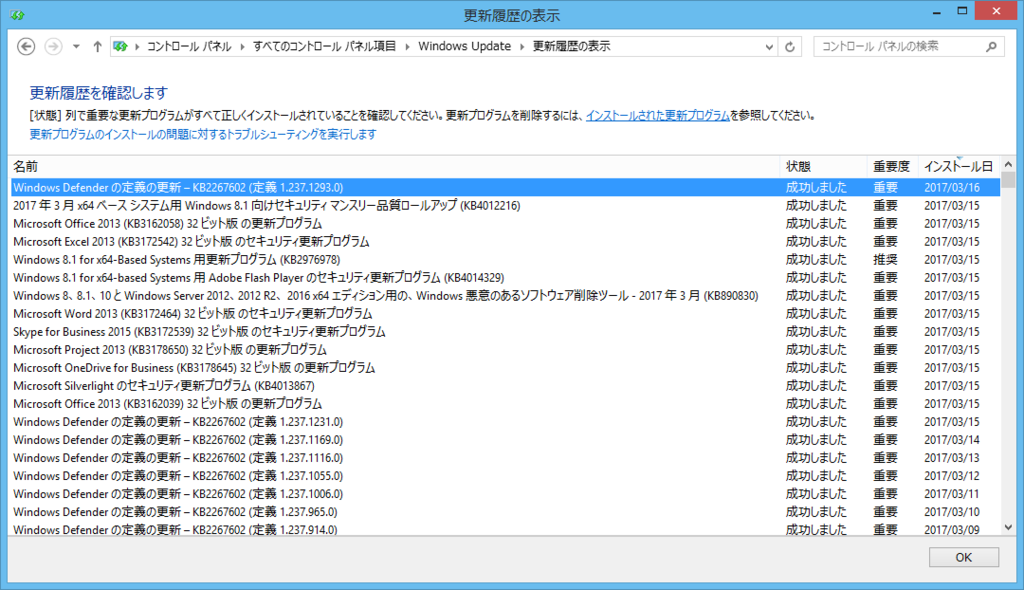
Task: Click 推奨 importance cell for KB2976978
Action: pyautogui.click(x=886, y=259)
